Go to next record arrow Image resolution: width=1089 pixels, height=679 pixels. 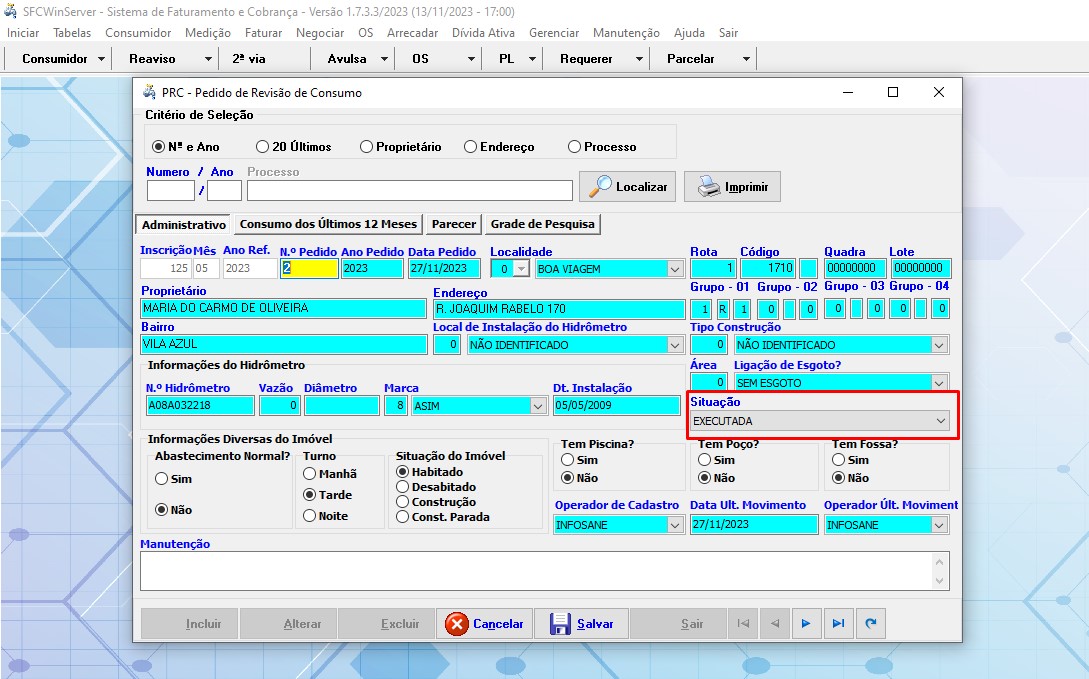point(806,624)
